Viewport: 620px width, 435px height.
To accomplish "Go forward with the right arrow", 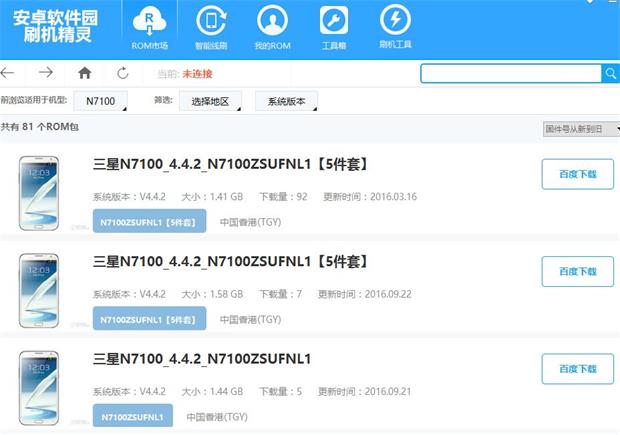I will point(46,72).
